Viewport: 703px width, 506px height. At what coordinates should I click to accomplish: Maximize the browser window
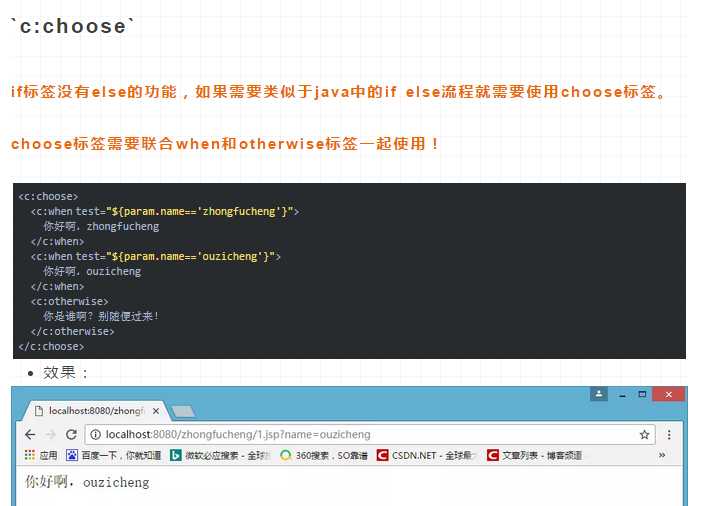coord(642,394)
